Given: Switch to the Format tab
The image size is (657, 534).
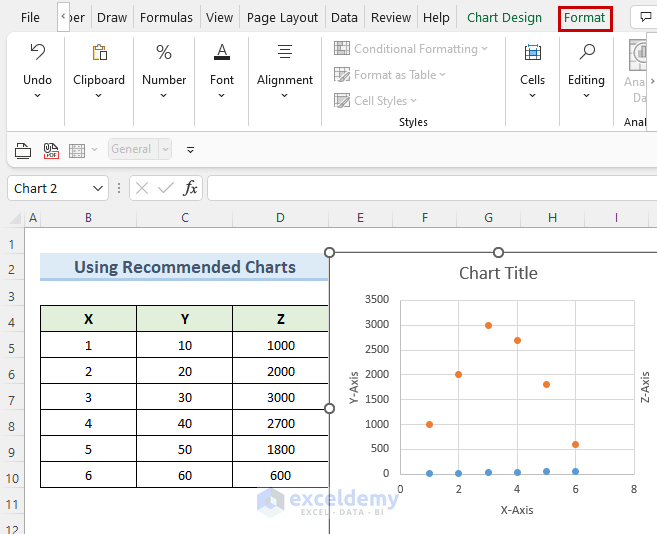Looking at the screenshot, I should [585, 18].
